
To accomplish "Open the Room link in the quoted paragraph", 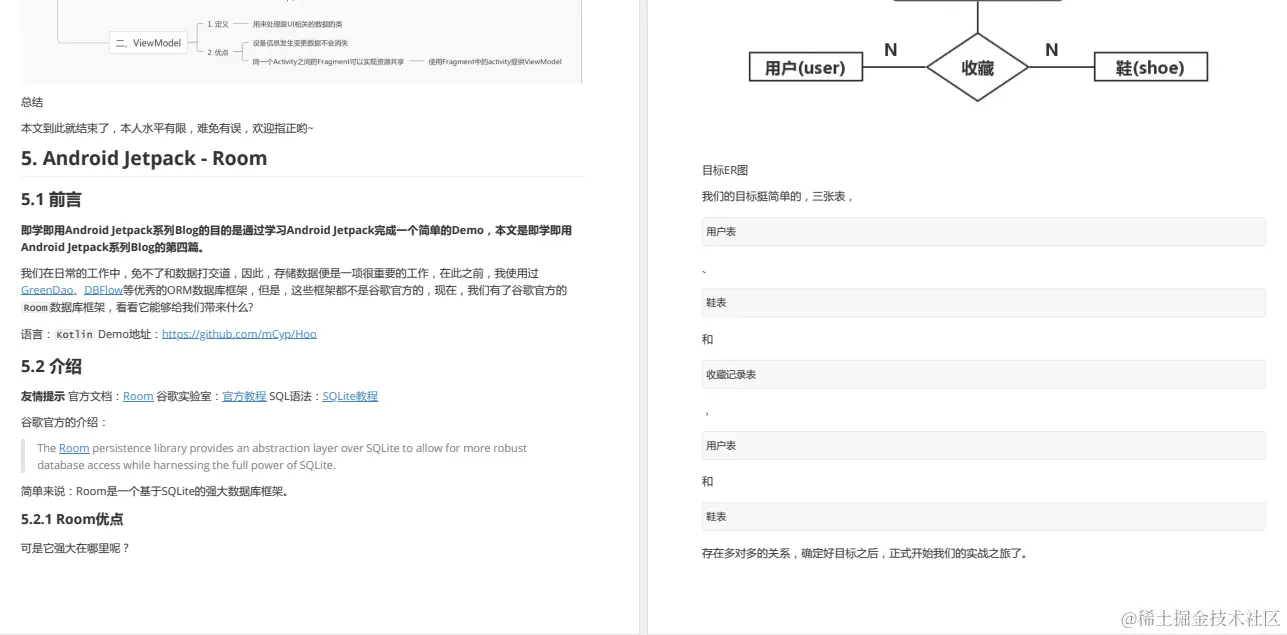I will pyautogui.click(x=74, y=447).
